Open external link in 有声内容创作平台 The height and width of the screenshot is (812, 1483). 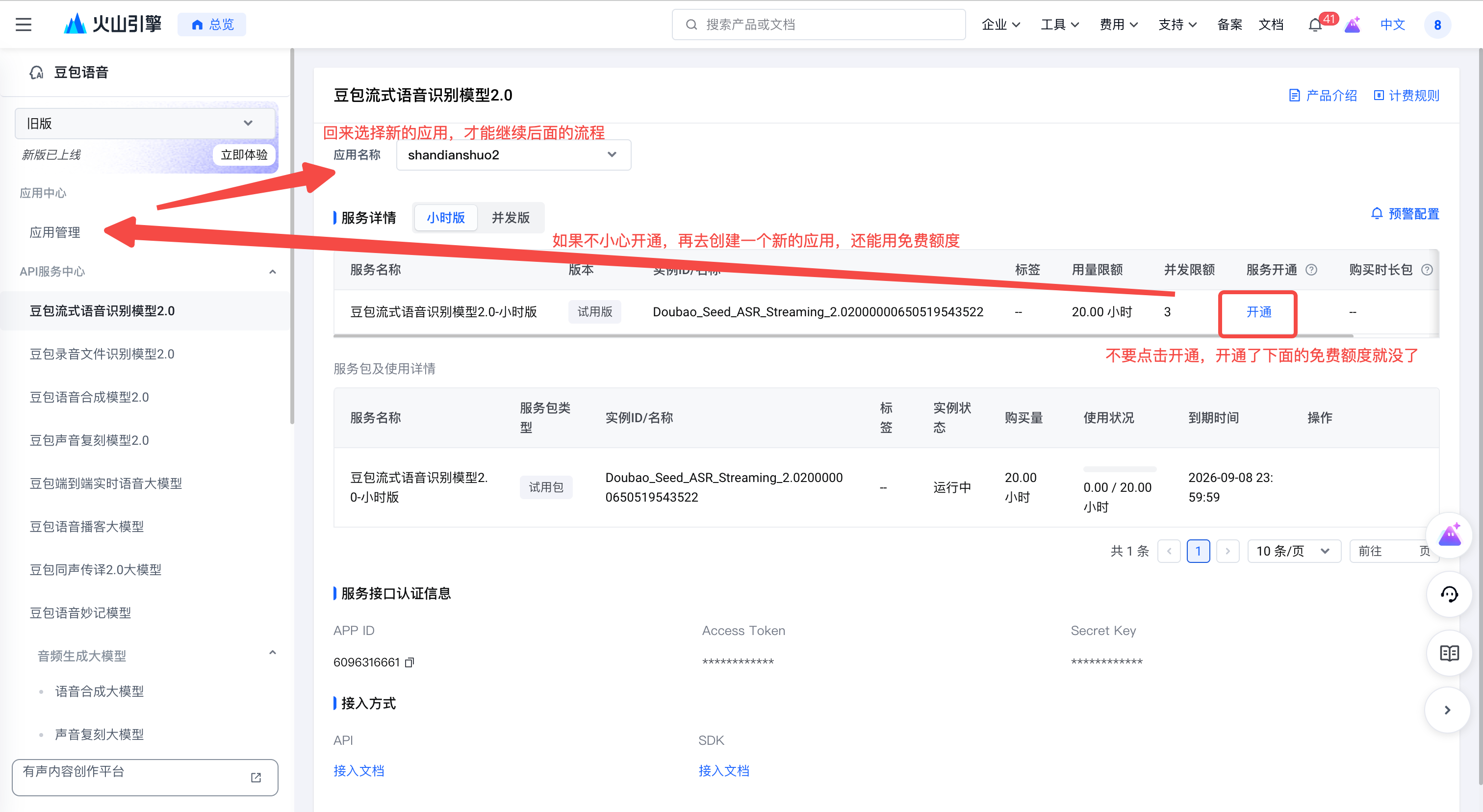point(256,778)
